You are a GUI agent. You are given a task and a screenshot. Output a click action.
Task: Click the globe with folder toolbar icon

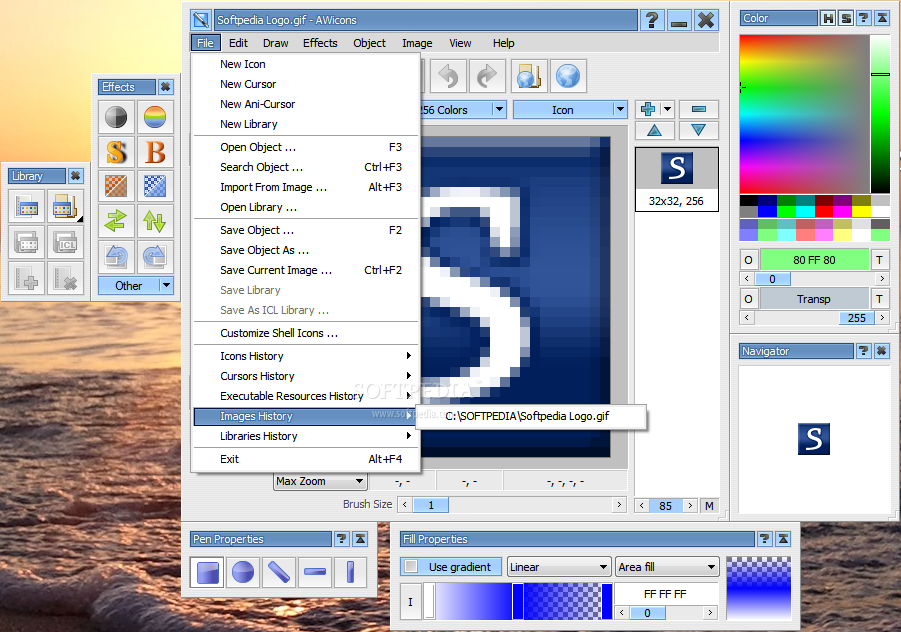click(x=529, y=76)
